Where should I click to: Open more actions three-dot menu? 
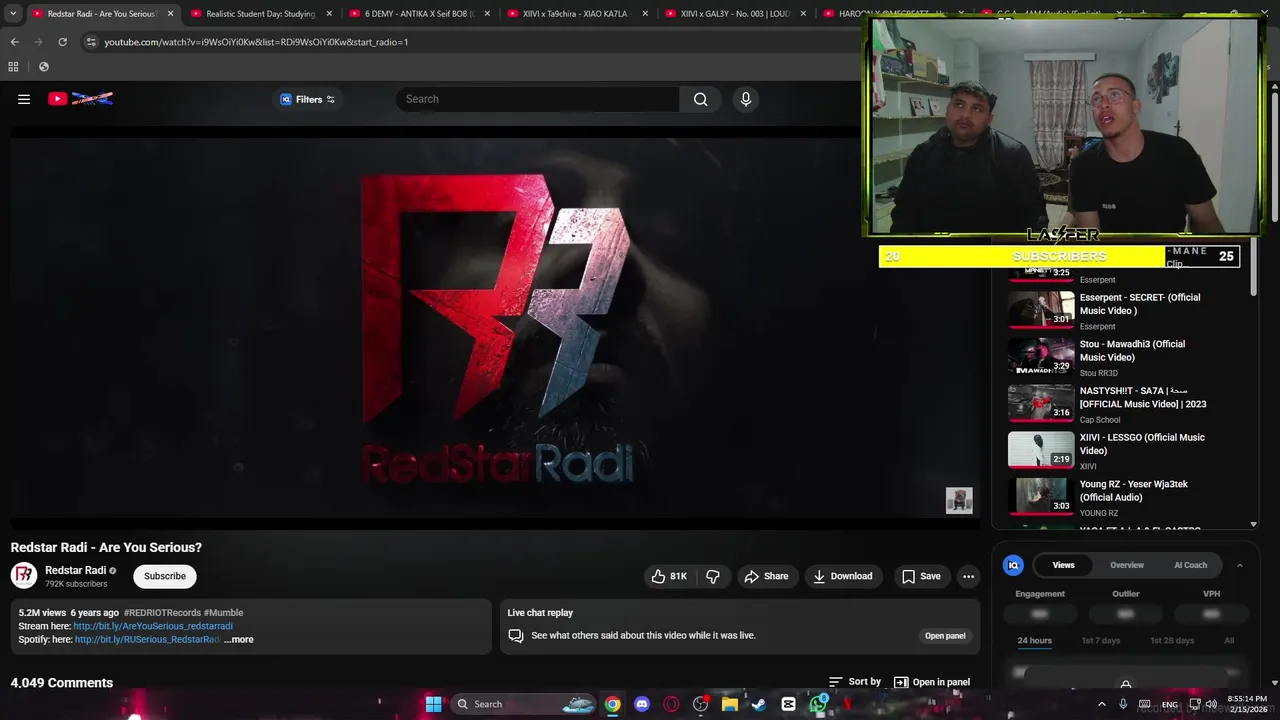click(x=968, y=576)
